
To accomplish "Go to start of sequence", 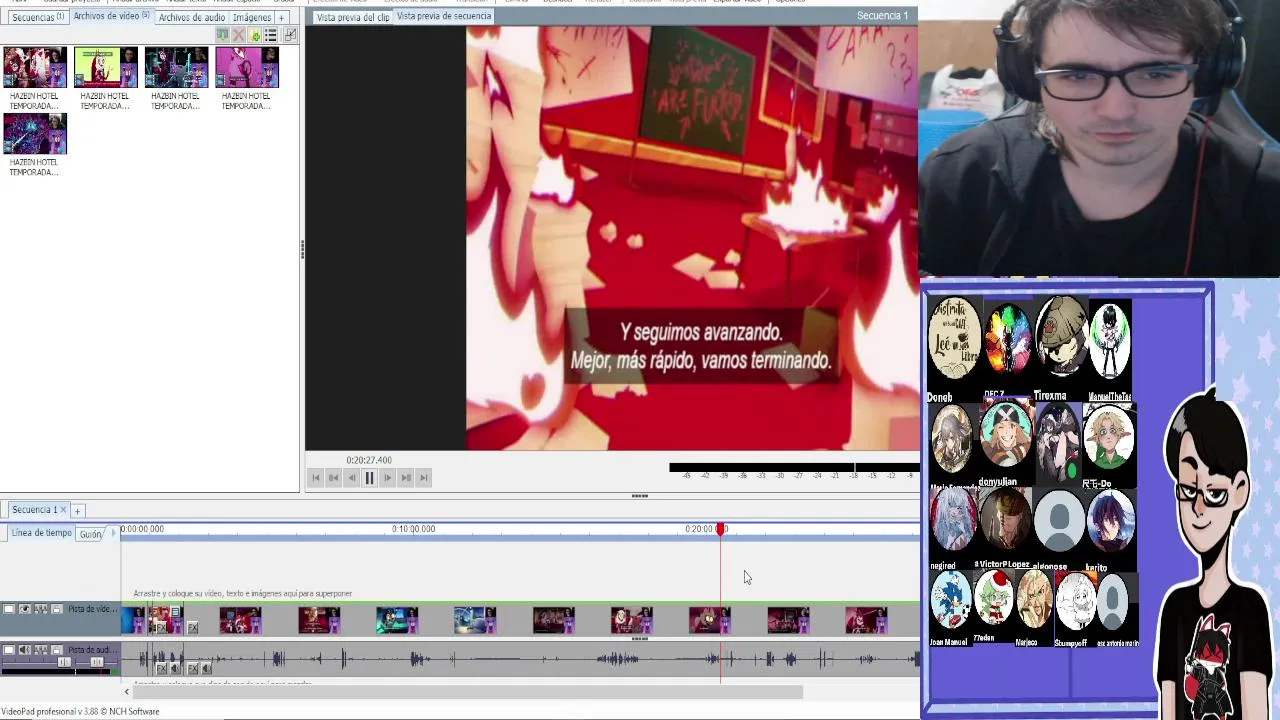I will click(x=316, y=478).
